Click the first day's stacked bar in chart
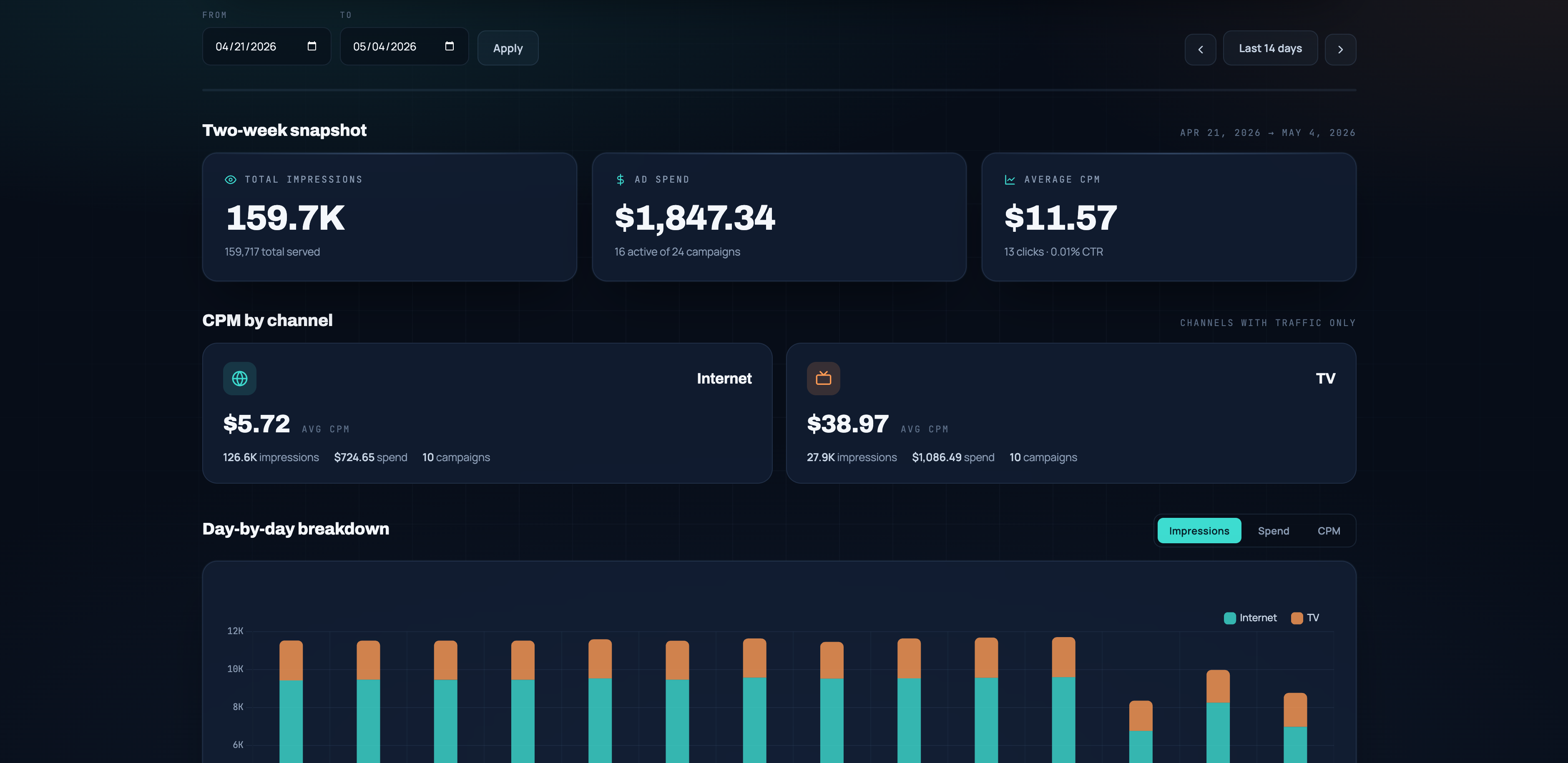 pyautogui.click(x=291, y=701)
